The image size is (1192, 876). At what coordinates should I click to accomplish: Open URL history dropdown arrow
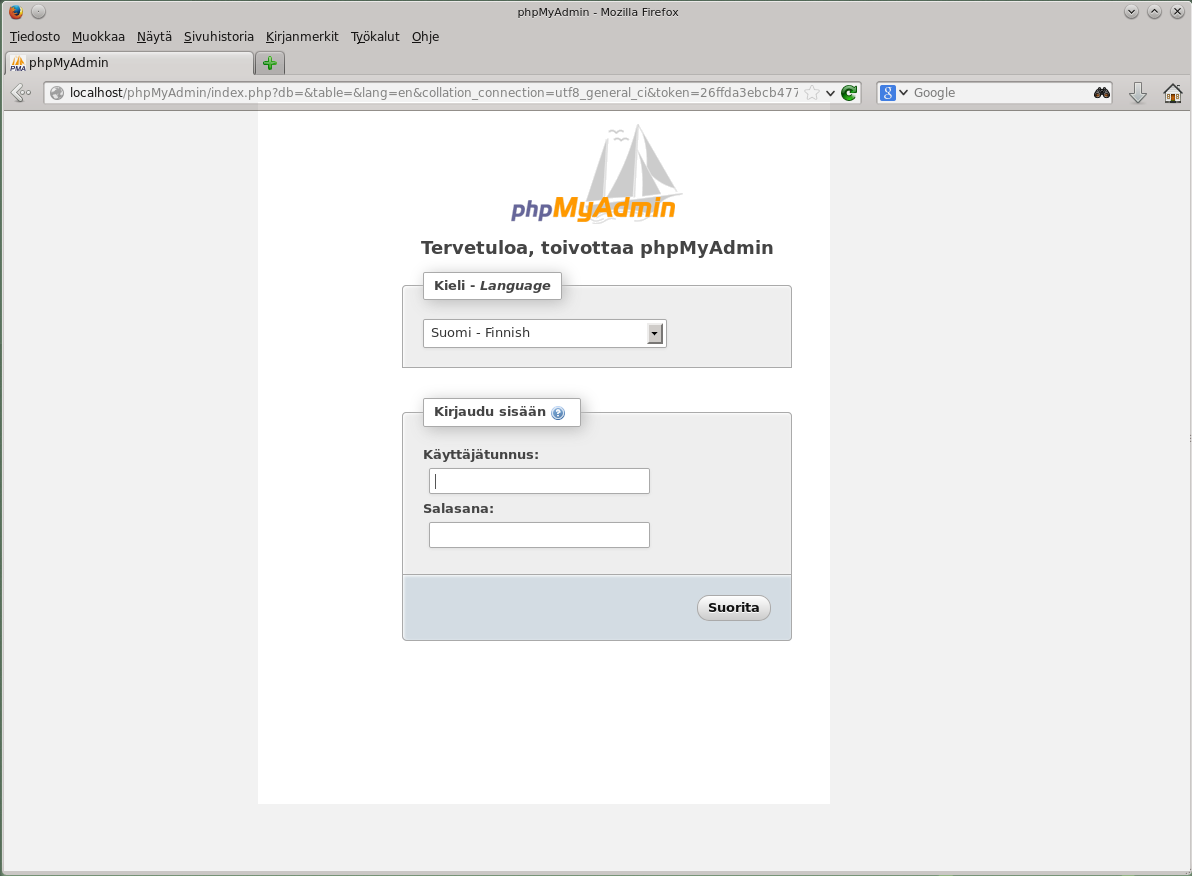click(830, 93)
